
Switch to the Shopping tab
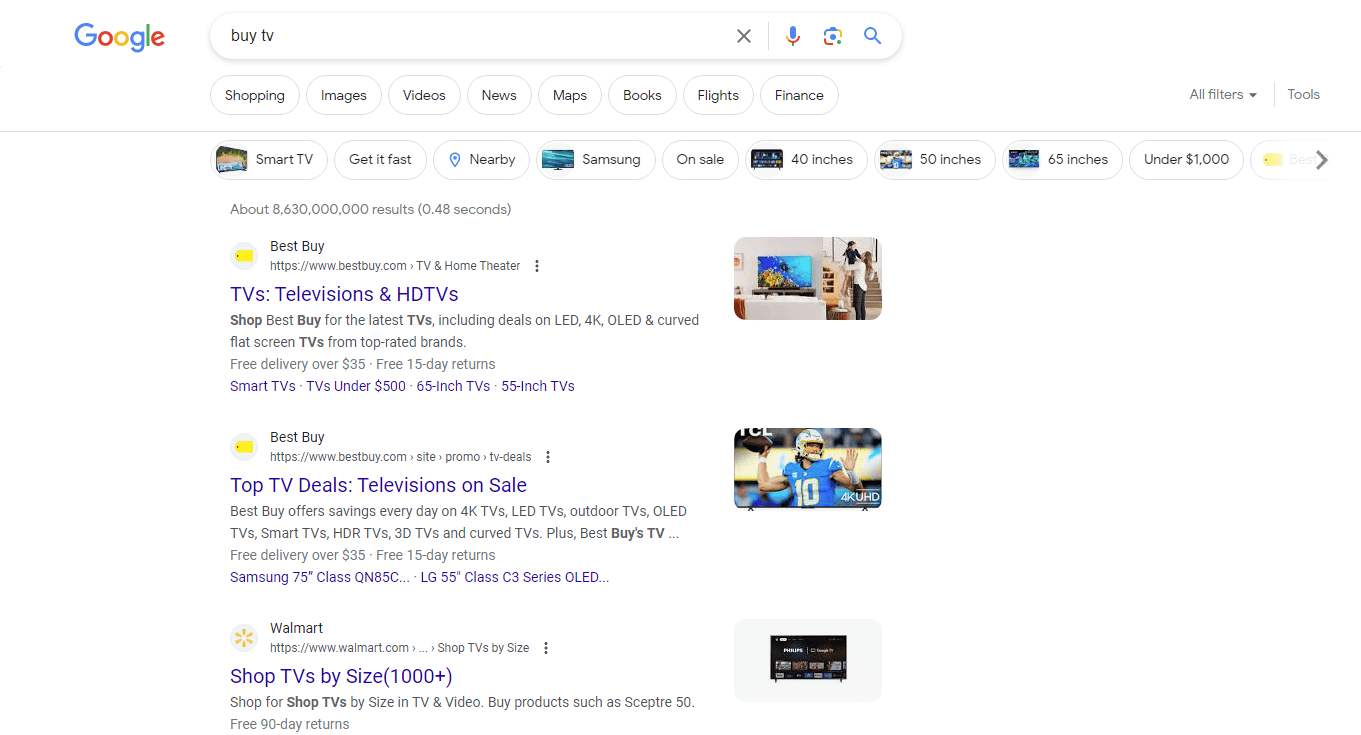255,95
